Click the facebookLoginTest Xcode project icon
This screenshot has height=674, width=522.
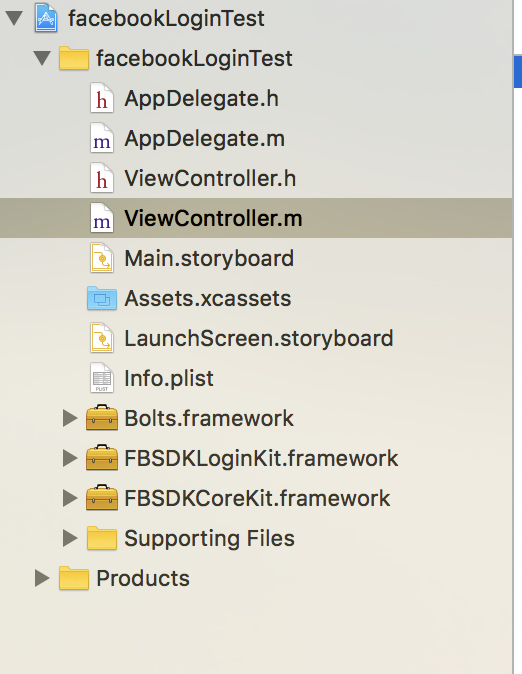(x=46, y=18)
